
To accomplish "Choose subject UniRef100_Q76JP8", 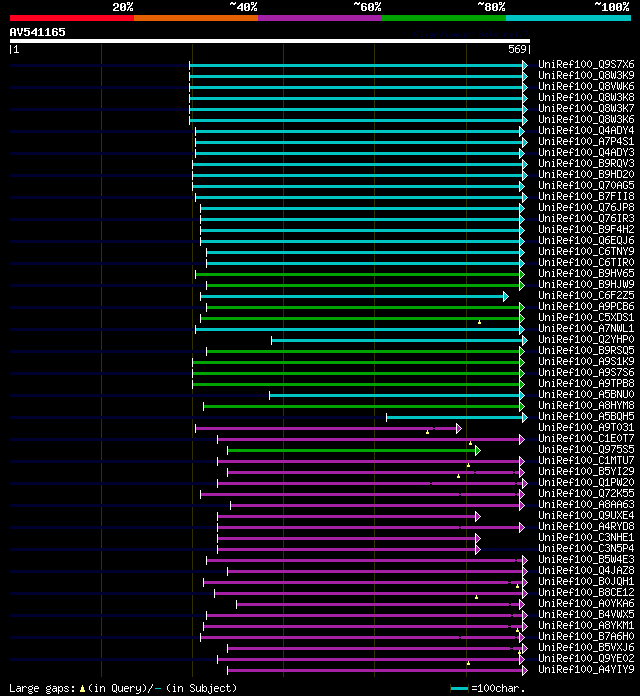I will click(586, 207).
